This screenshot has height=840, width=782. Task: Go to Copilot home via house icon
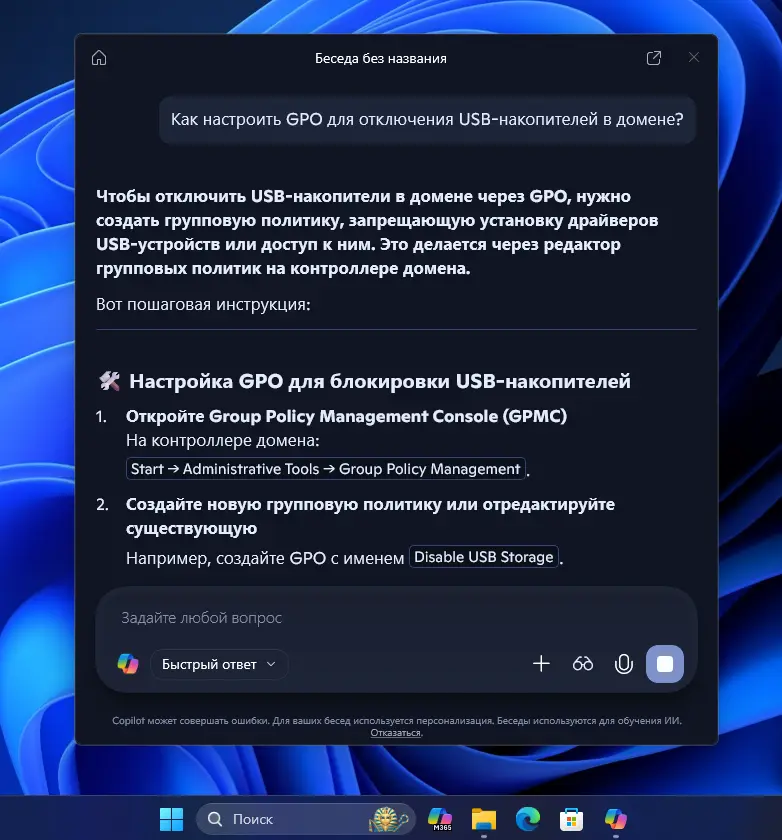pyautogui.click(x=99, y=58)
